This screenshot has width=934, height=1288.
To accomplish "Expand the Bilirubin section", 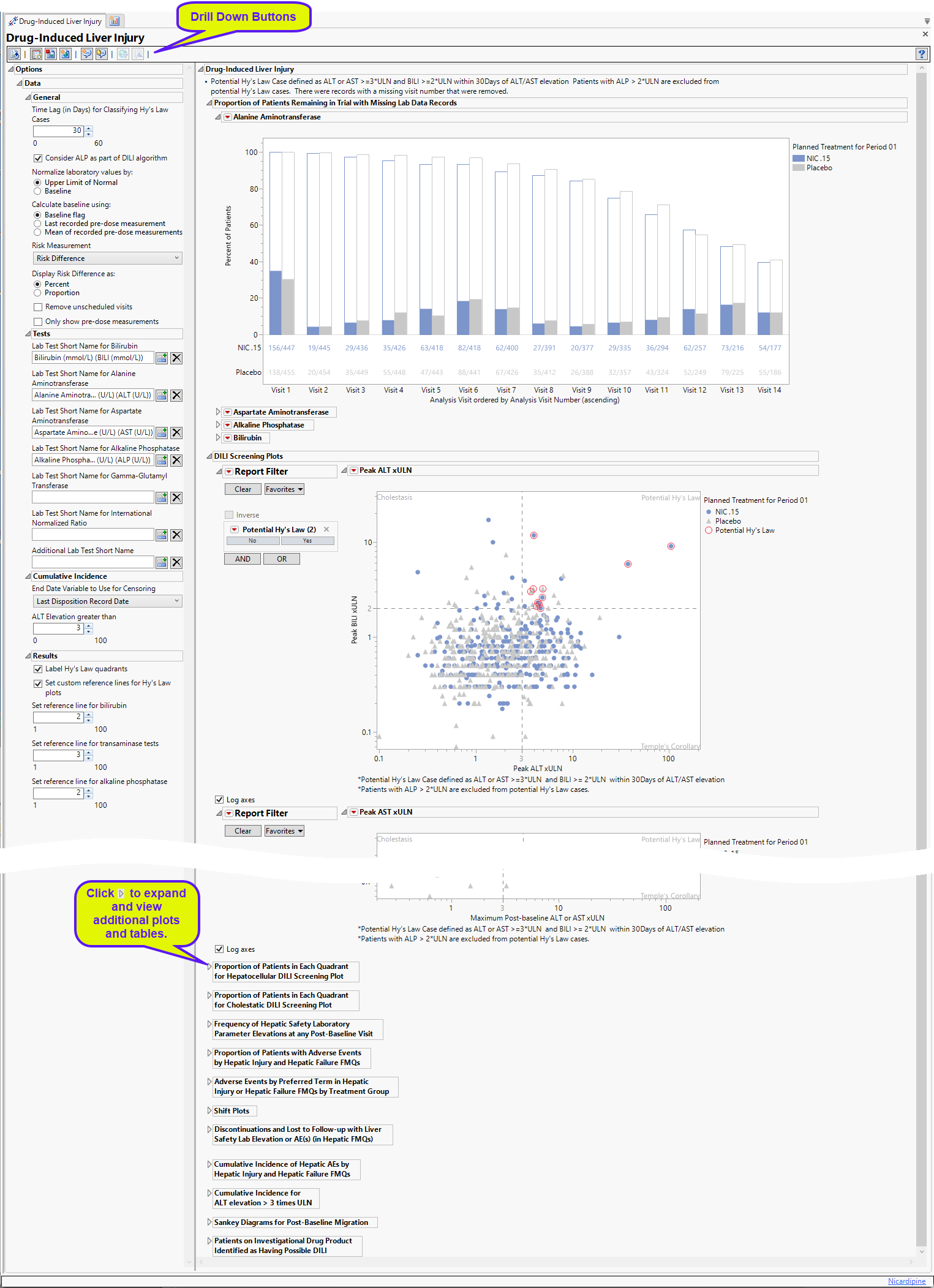I will pyautogui.click(x=218, y=438).
